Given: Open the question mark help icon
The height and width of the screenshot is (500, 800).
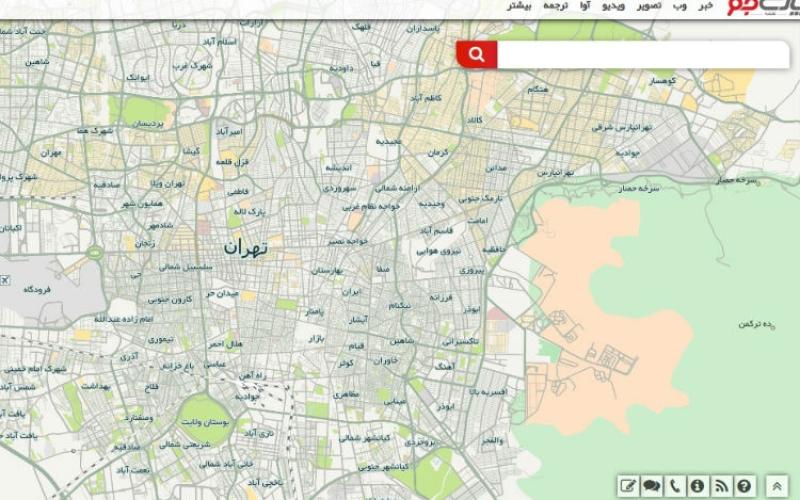Looking at the screenshot, I should click(x=743, y=486).
